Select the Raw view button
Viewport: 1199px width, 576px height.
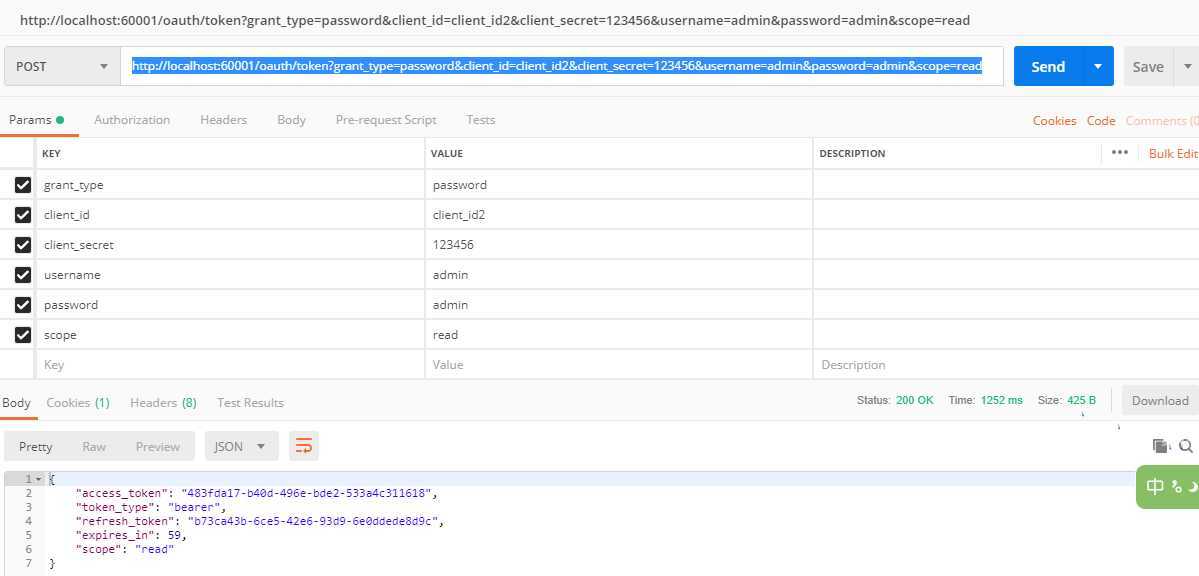(94, 446)
